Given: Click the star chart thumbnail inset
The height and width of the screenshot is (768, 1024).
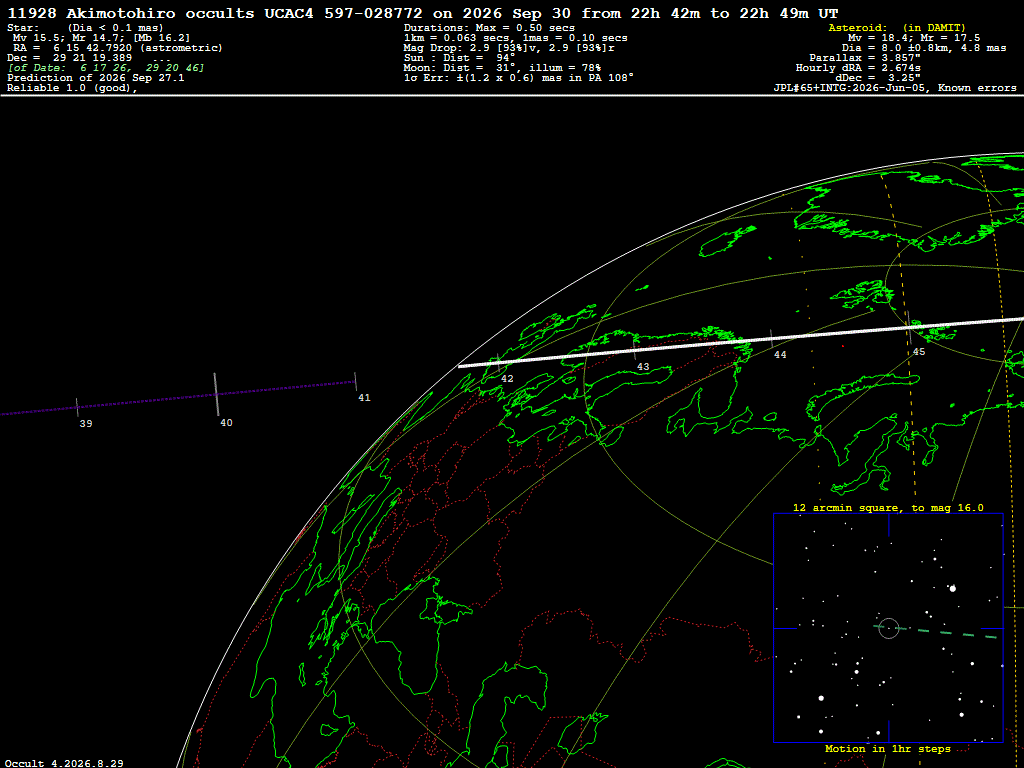Looking at the screenshot, I should pos(888,628).
